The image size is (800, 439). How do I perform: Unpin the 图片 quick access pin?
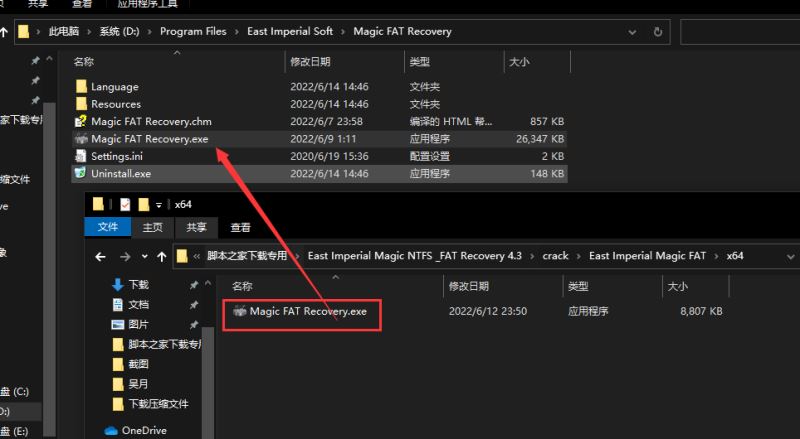coord(194,325)
